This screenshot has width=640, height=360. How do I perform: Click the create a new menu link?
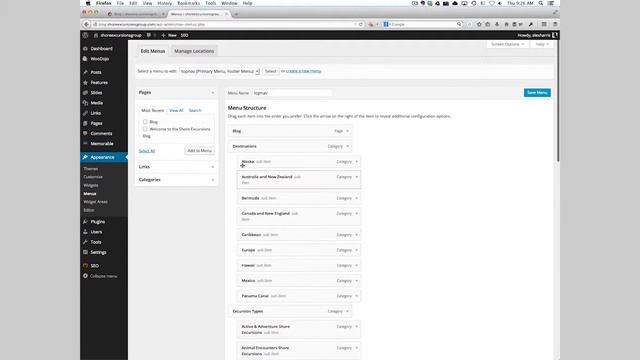pyautogui.click(x=304, y=71)
